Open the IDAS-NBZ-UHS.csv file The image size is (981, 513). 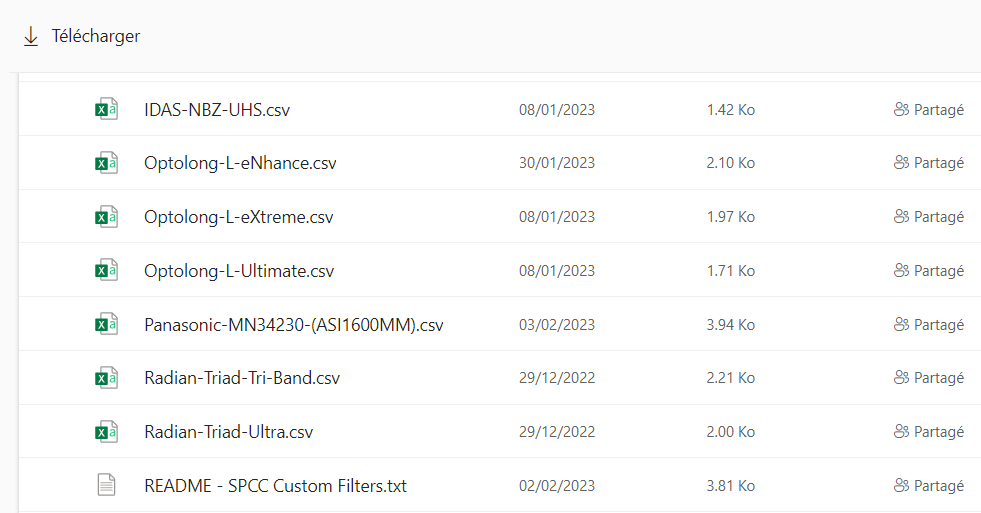click(x=217, y=109)
